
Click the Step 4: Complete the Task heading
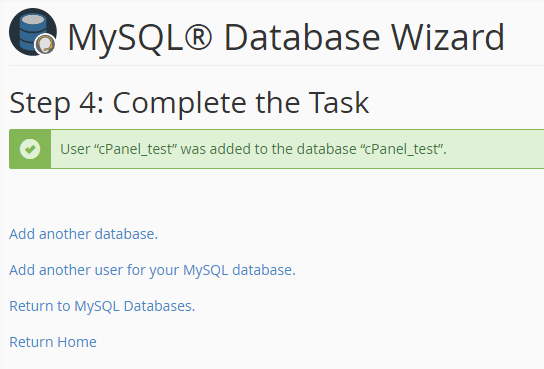click(189, 103)
